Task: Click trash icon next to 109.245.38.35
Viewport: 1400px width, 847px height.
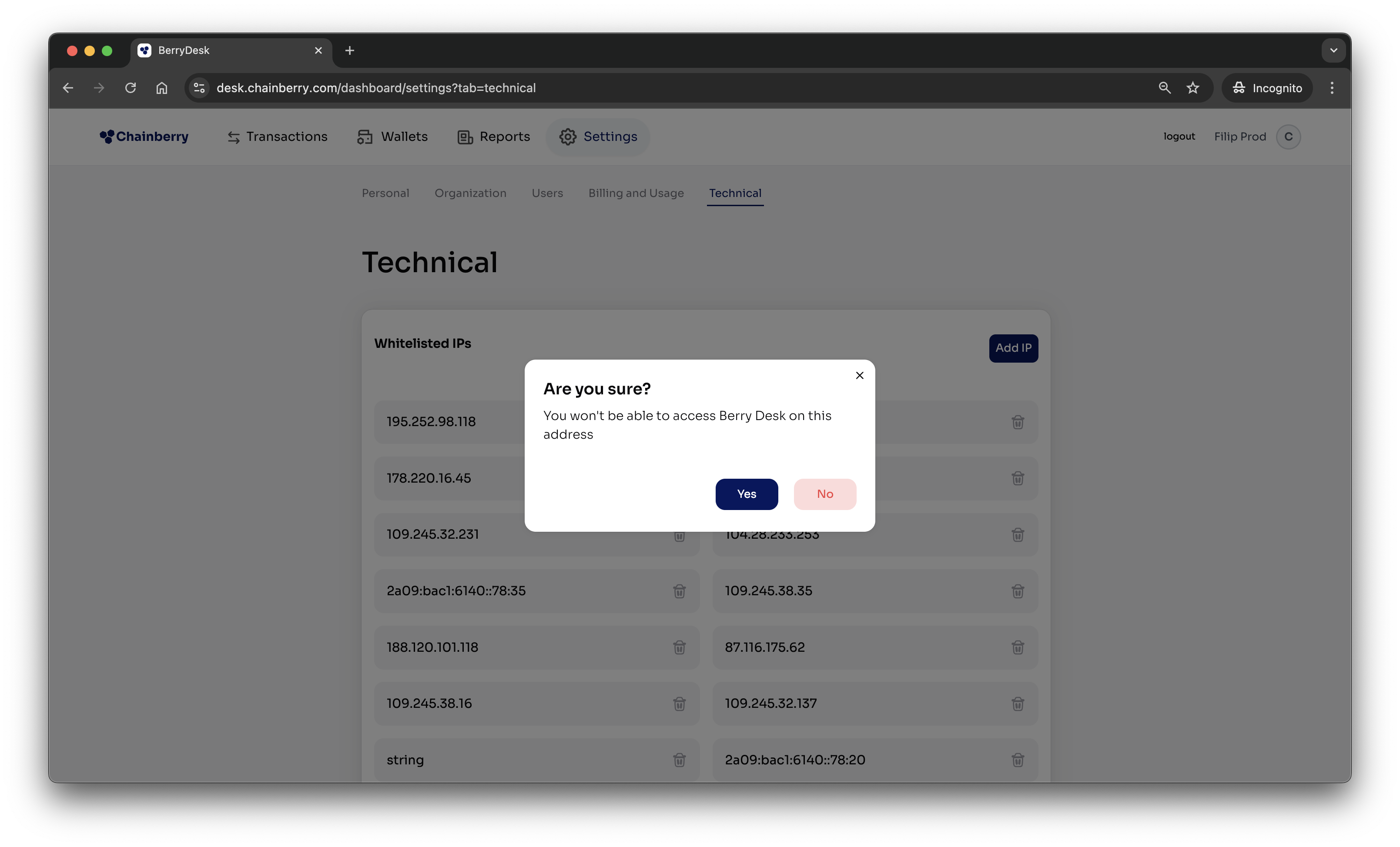Action: pos(1017,591)
